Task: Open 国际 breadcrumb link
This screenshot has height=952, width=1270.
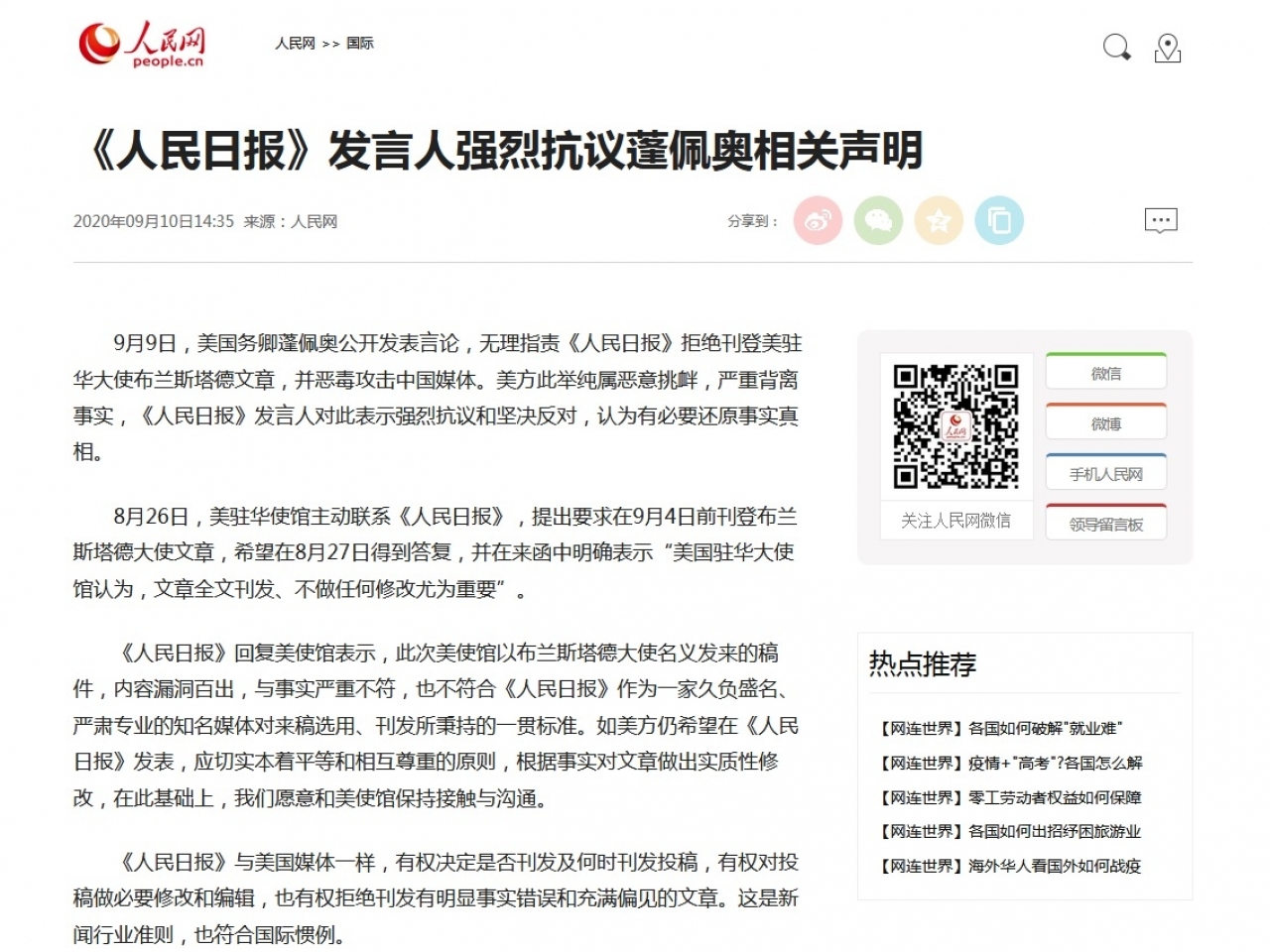Action: pos(360,44)
